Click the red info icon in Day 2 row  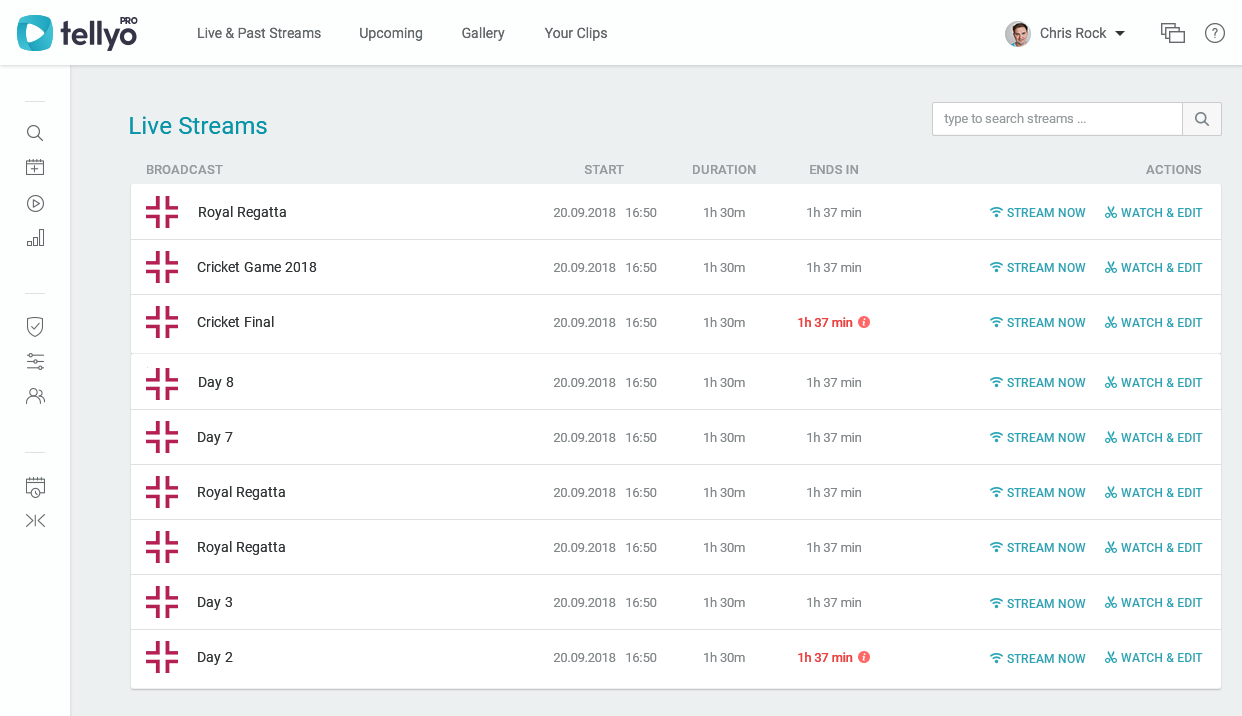864,657
